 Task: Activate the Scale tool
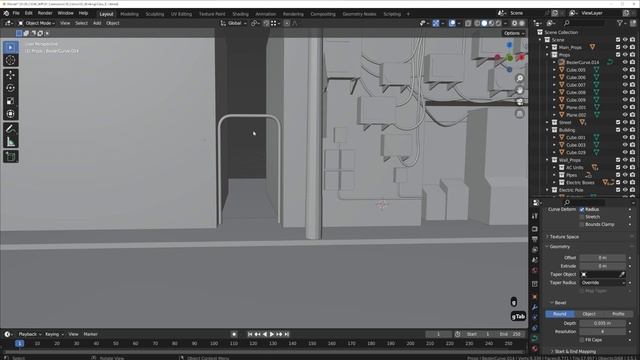[x=11, y=101]
